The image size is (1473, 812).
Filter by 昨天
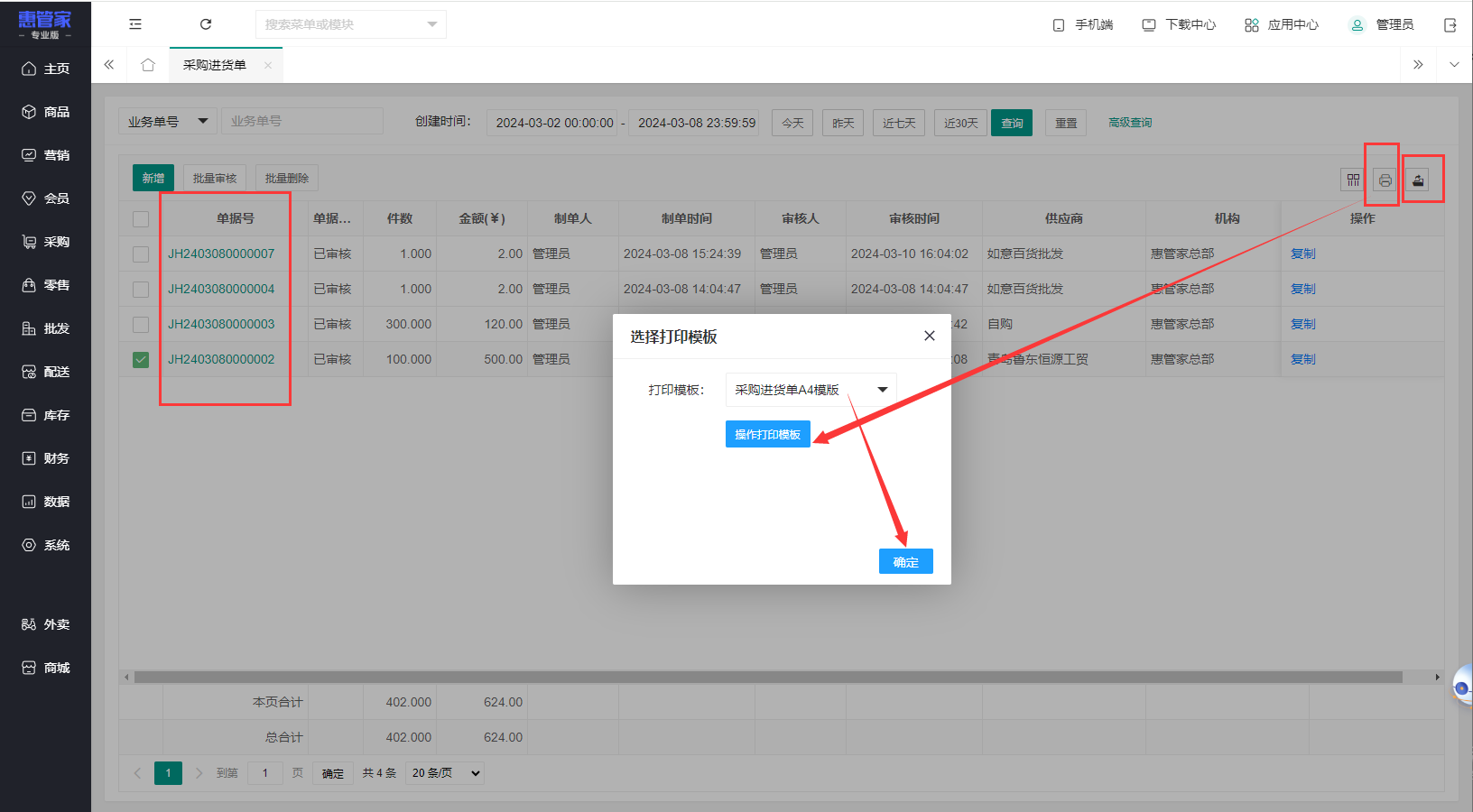click(843, 123)
